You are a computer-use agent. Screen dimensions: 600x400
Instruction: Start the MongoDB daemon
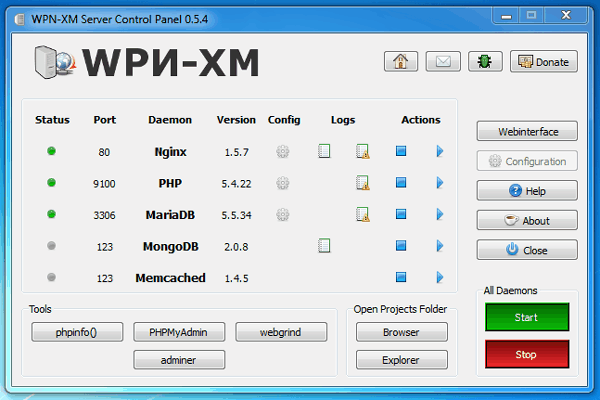pyautogui.click(x=439, y=246)
